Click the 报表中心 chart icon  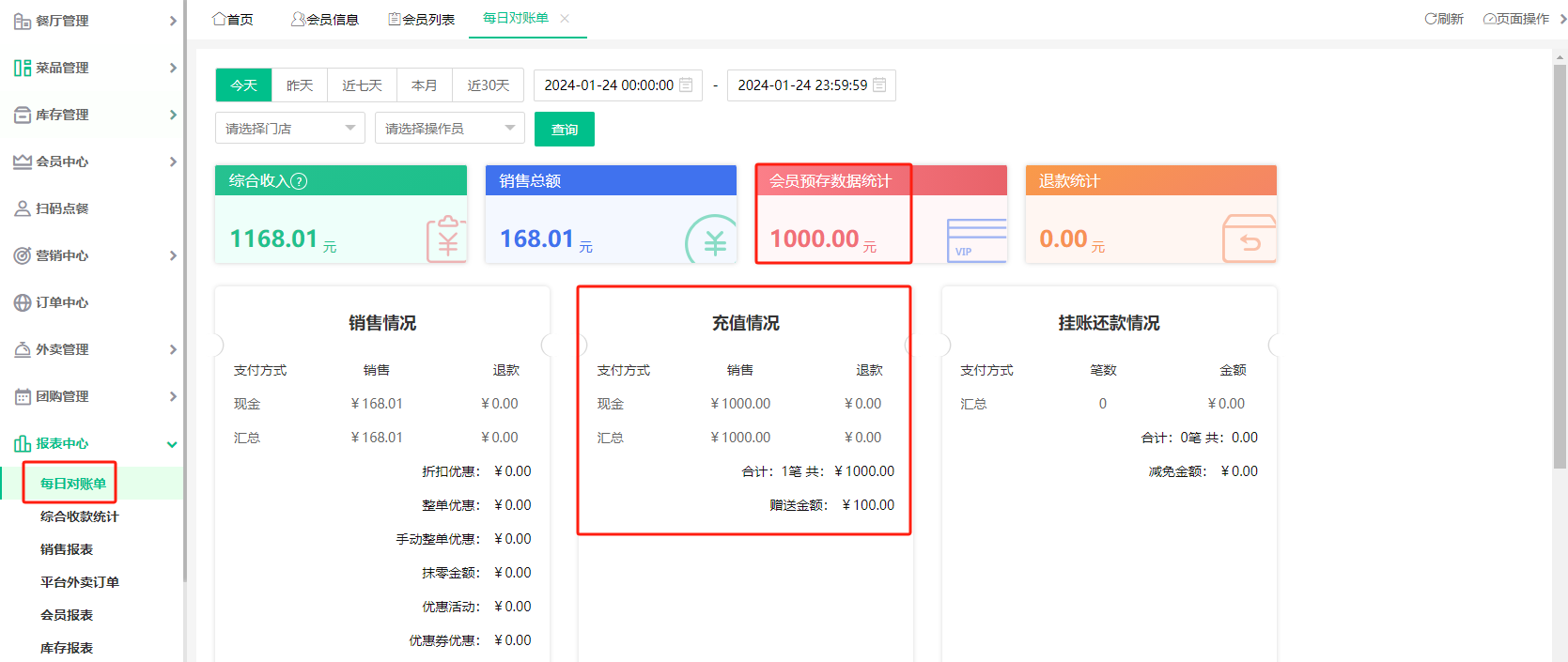pyautogui.click(x=23, y=443)
